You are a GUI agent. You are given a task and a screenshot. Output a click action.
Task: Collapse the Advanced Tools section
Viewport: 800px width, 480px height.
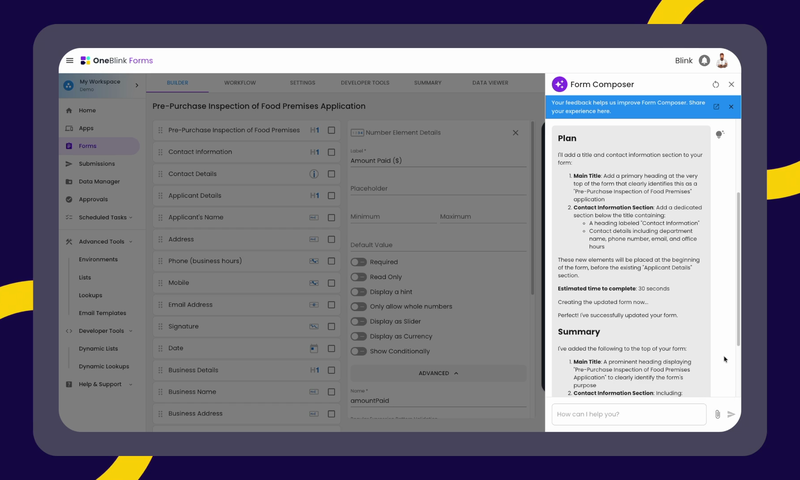click(131, 242)
